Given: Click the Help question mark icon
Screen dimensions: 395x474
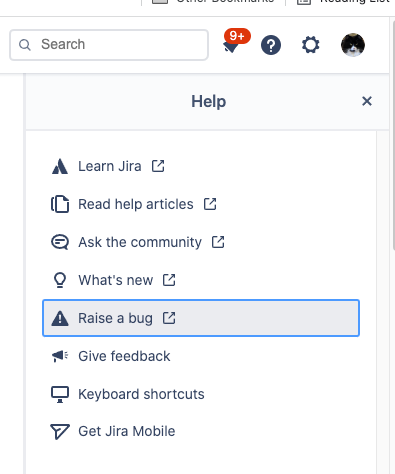Looking at the screenshot, I should [271, 45].
